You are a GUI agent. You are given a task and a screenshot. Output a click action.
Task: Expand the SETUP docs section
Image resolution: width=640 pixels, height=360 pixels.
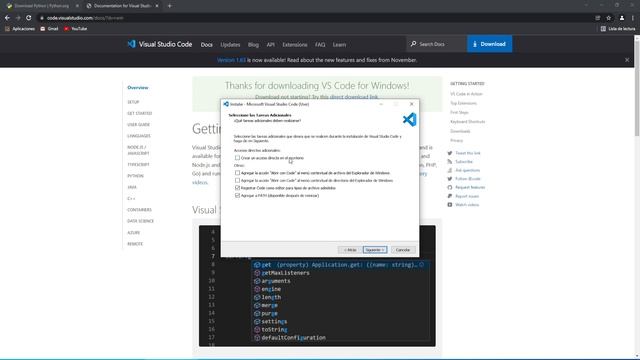click(133, 102)
